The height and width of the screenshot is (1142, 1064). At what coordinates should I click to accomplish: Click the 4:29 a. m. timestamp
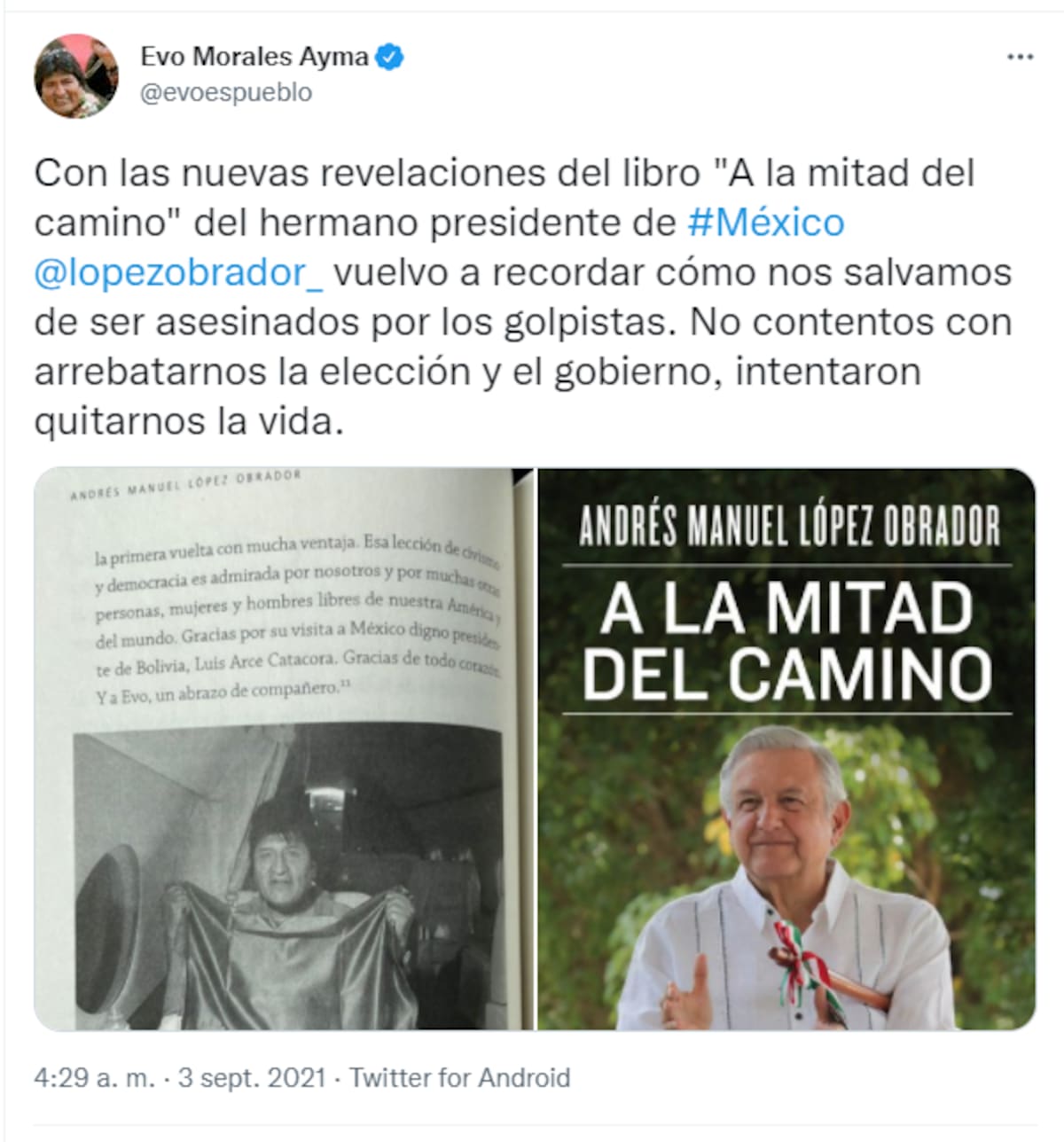click(x=94, y=1078)
